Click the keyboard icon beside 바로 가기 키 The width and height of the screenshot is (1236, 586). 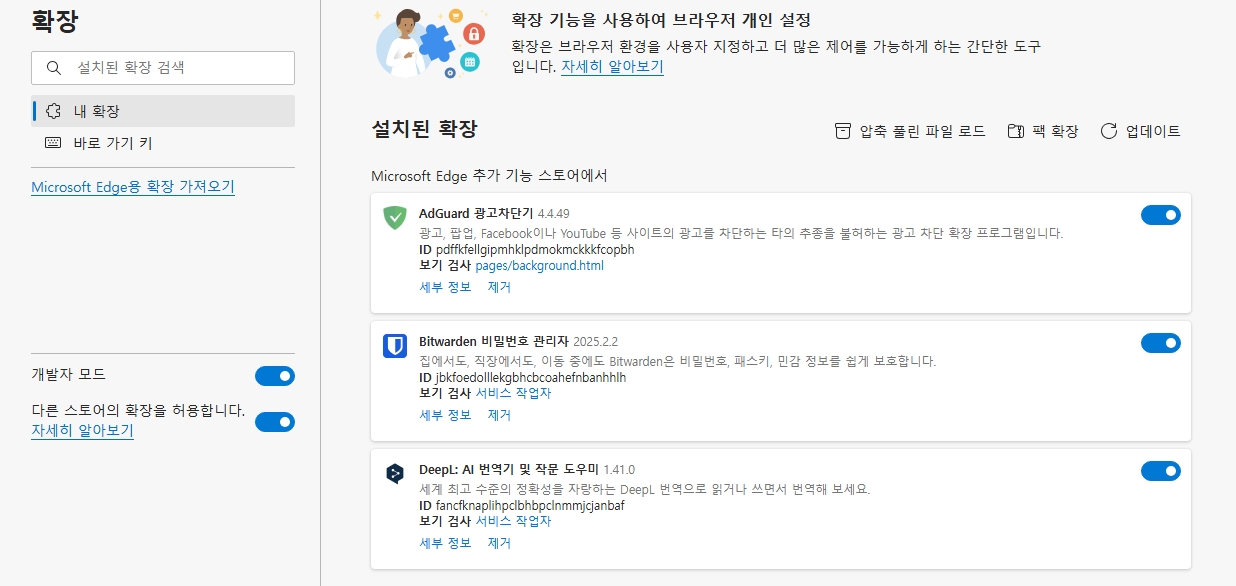pos(54,143)
